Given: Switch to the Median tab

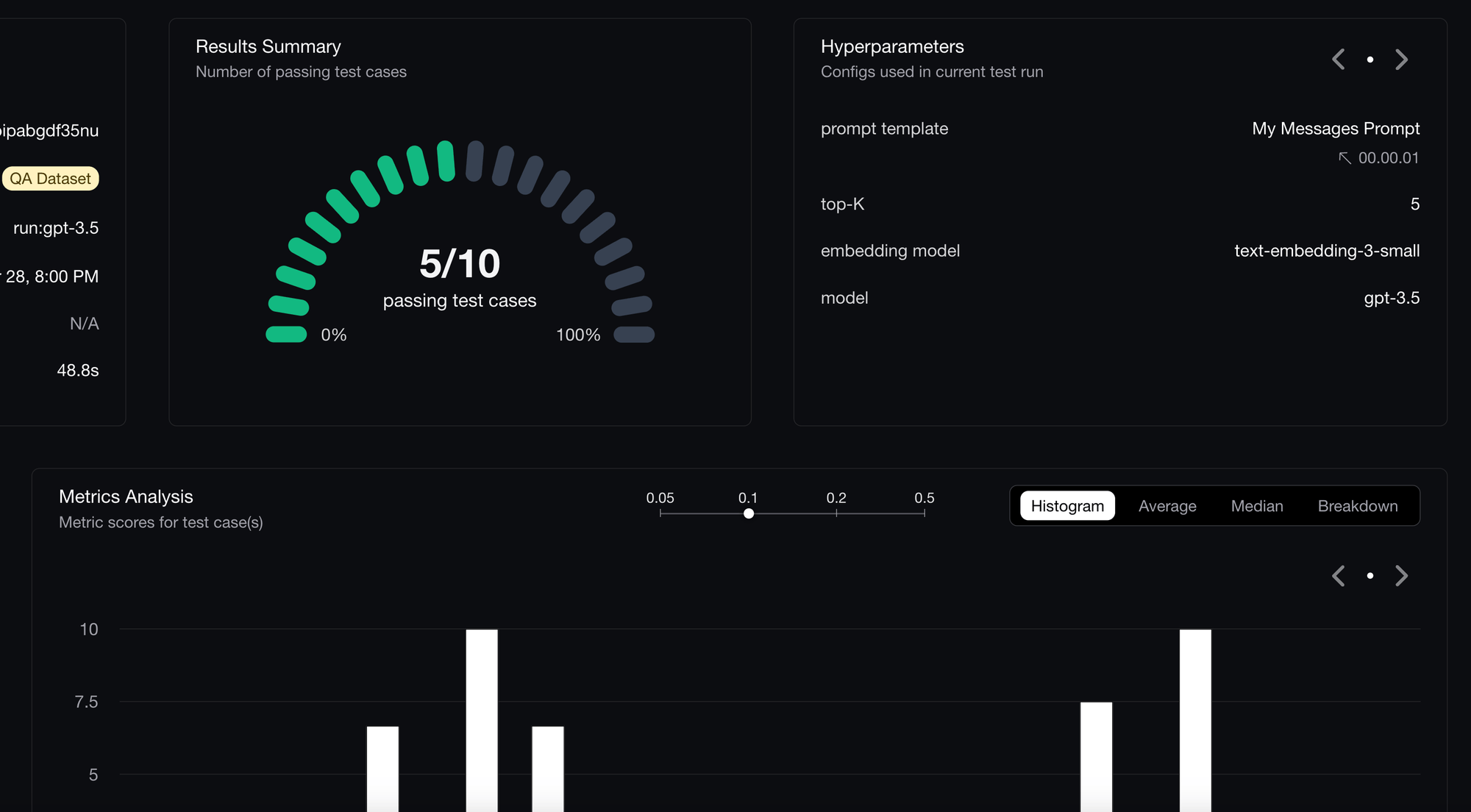Looking at the screenshot, I should 1256,506.
